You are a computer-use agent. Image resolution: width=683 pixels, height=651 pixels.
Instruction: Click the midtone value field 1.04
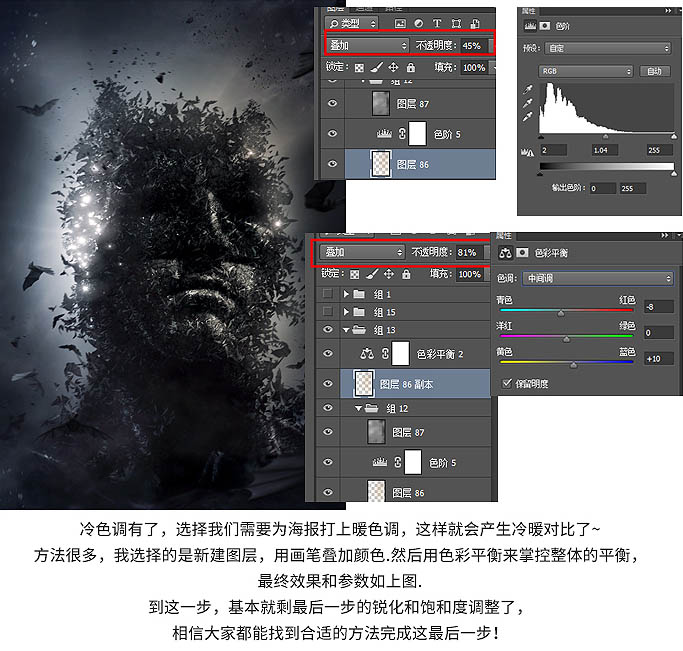(605, 150)
